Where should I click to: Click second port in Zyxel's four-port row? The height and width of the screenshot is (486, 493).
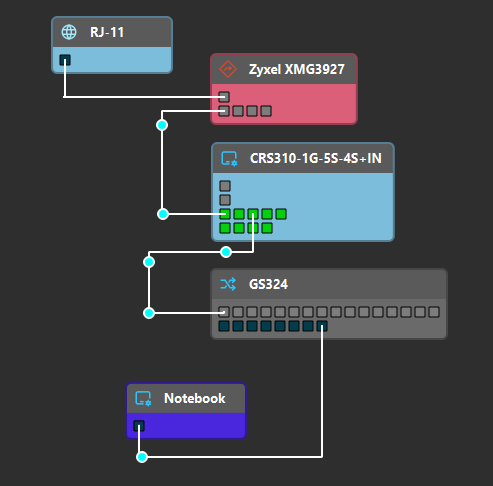click(238, 111)
